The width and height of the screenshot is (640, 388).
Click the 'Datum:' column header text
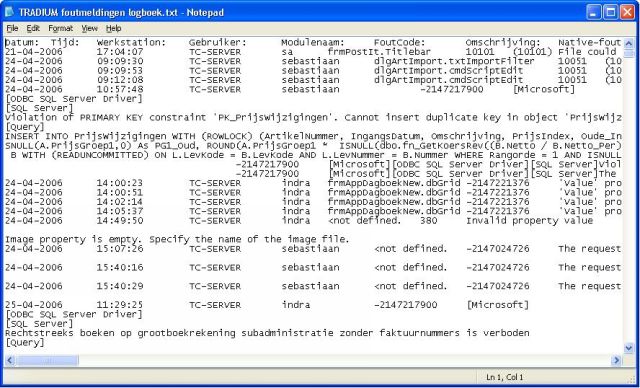click(22, 42)
